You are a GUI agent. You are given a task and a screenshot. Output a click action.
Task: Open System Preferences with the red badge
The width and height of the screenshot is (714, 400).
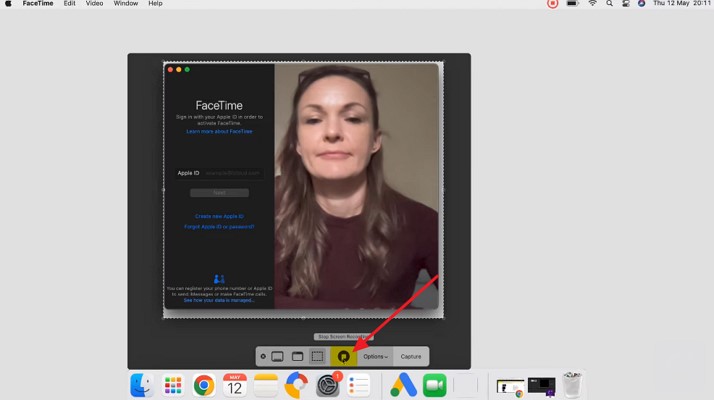pos(328,385)
